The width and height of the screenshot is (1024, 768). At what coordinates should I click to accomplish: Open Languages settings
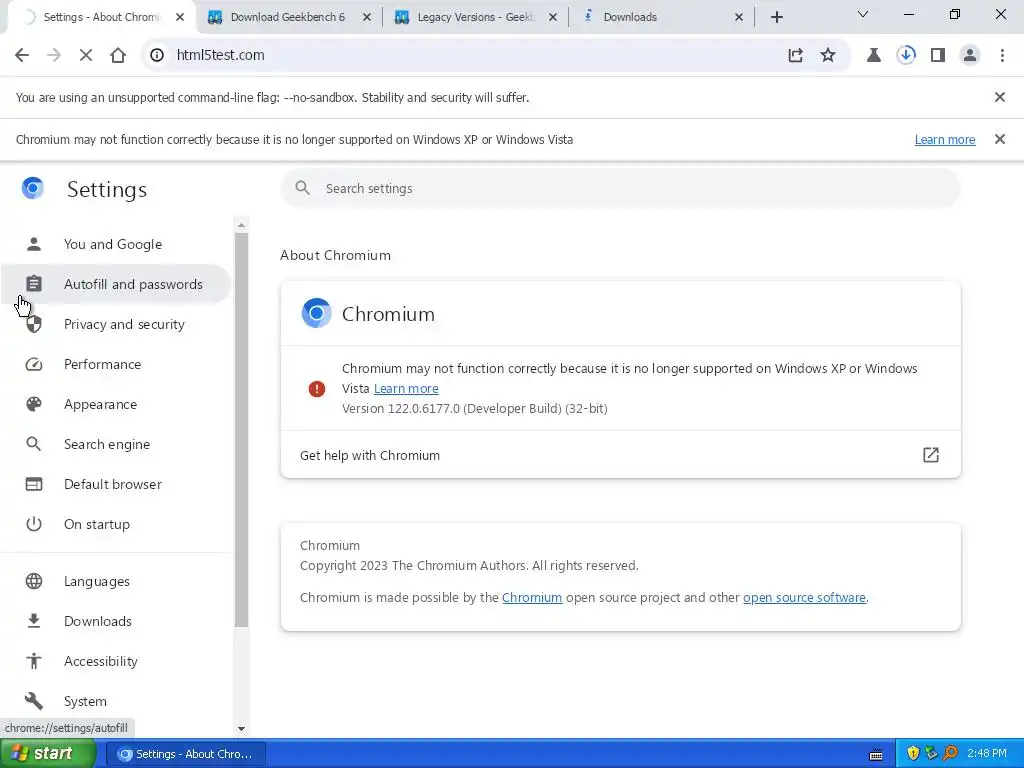pyautogui.click(x=116, y=581)
